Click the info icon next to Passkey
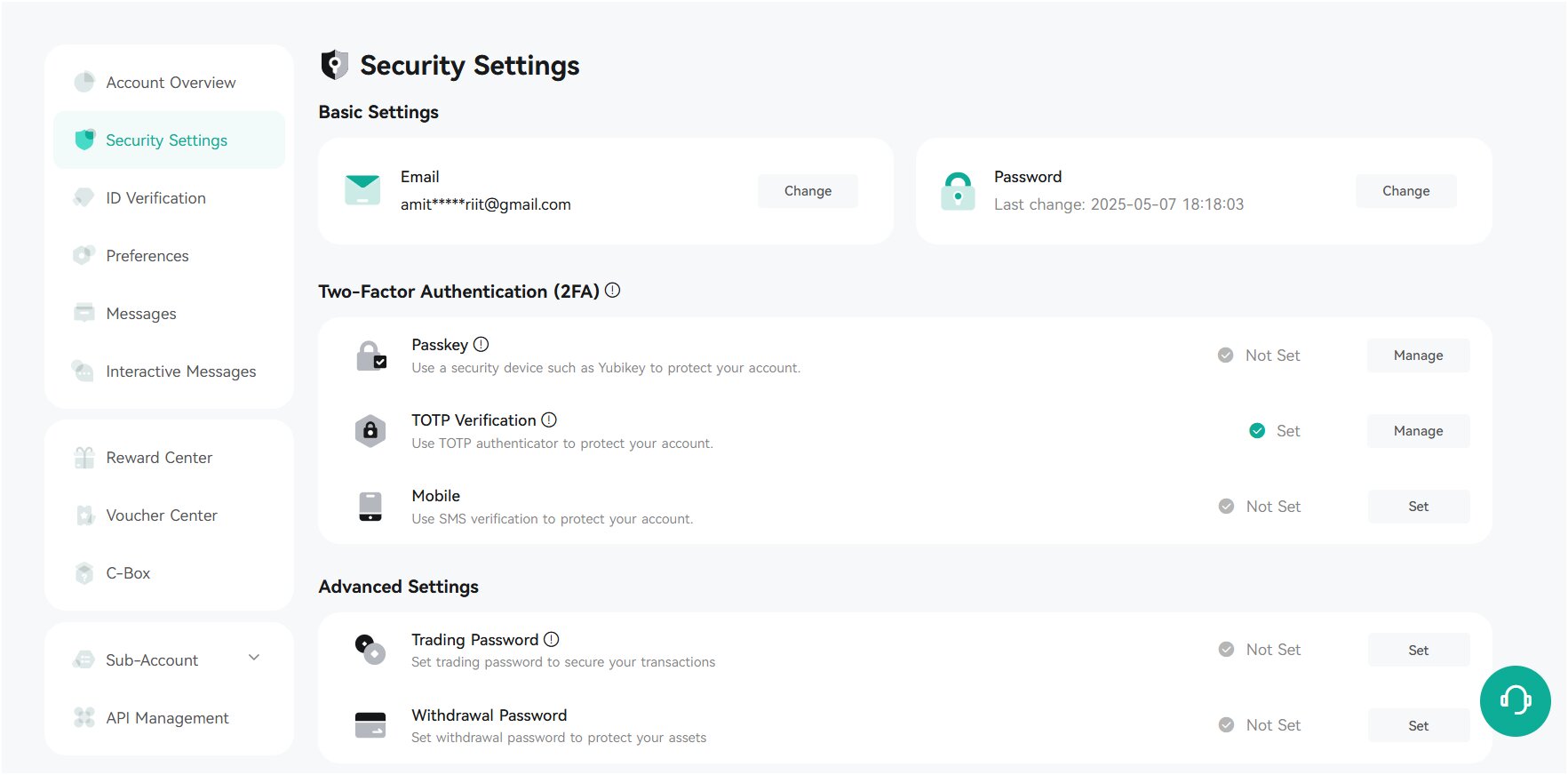Image resolution: width=1568 pixels, height=775 pixels. tap(481, 344)
